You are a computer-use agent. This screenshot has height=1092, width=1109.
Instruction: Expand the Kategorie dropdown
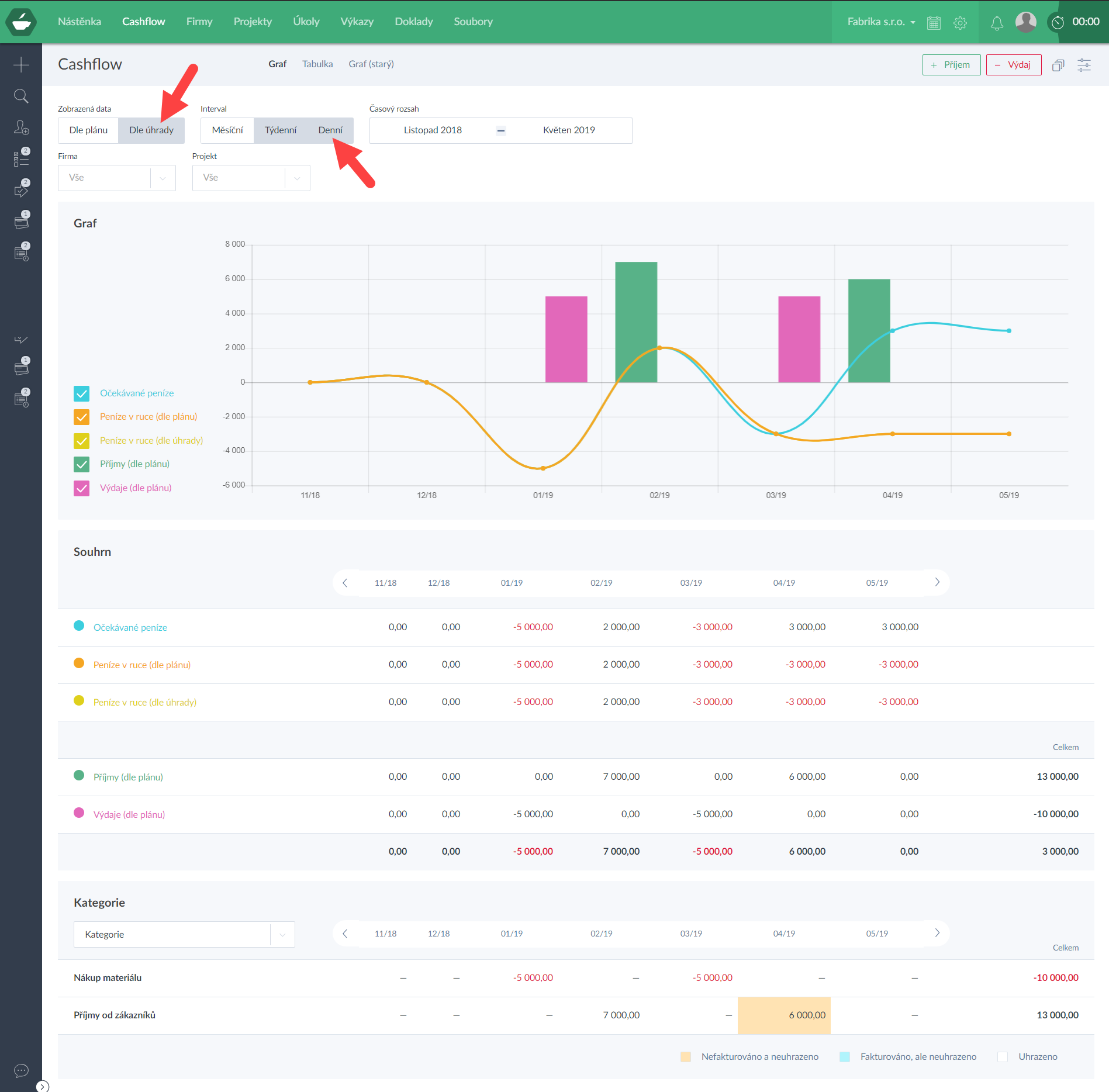click(184, 934)
